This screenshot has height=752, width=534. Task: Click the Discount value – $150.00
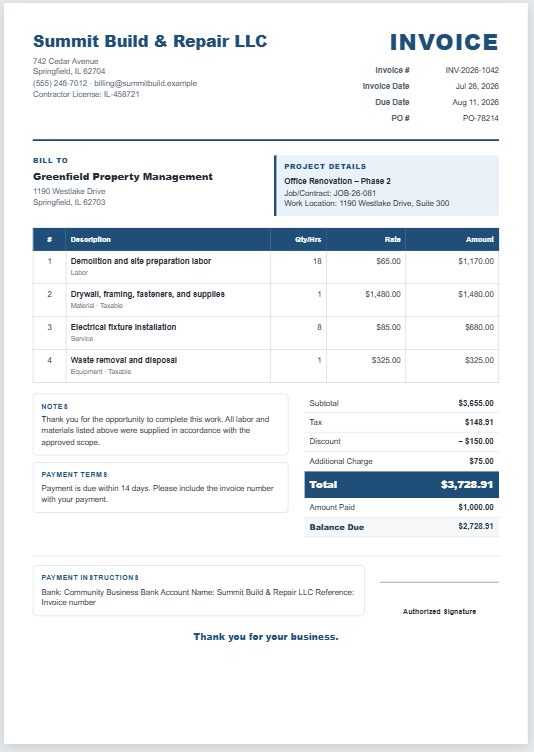tap(476, 441)
